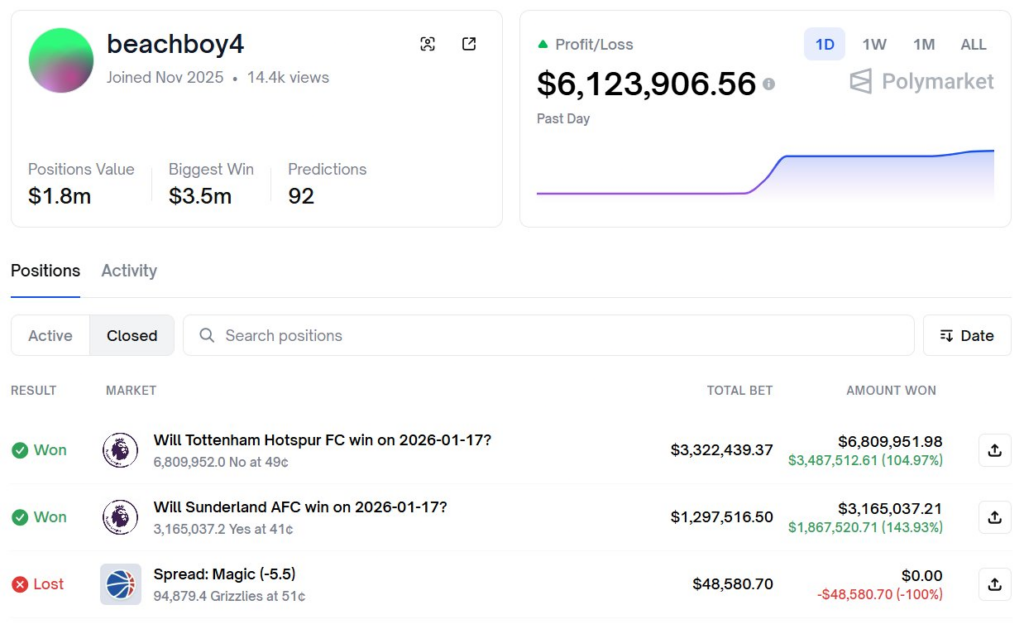Click the share icon on the Sunderland position
Screen dimensions: 1024x629
(995, 517)
